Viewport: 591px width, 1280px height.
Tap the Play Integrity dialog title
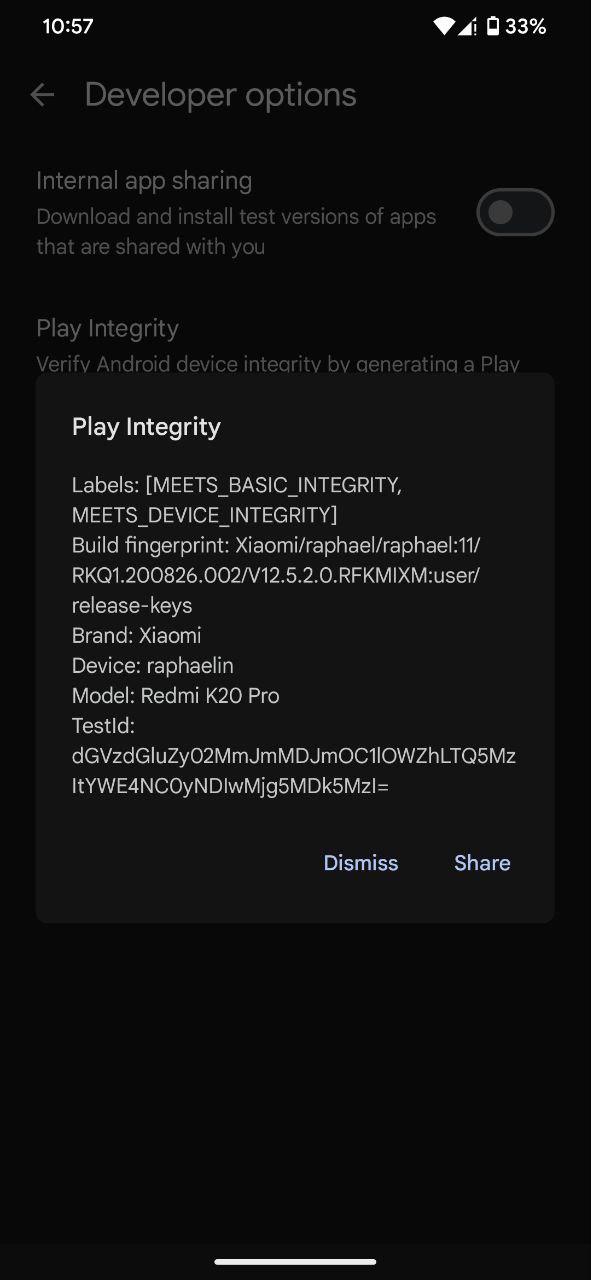[x=146, y=427]
